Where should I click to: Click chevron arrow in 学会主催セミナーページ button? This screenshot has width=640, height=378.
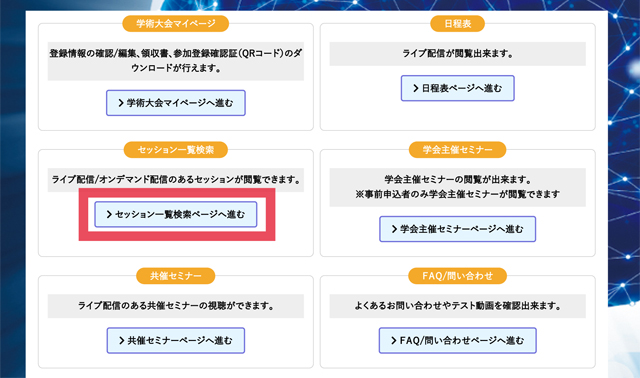click(394, 229)
